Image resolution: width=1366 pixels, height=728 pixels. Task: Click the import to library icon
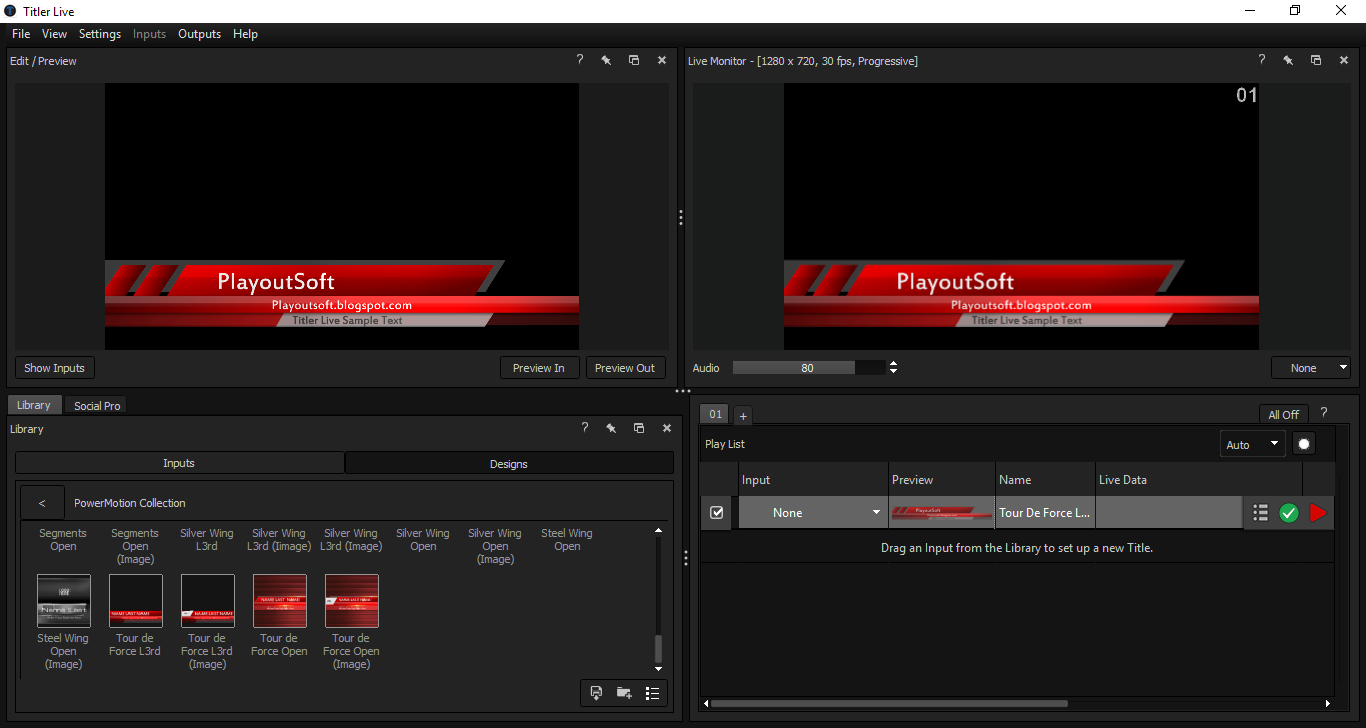point(596,693)
